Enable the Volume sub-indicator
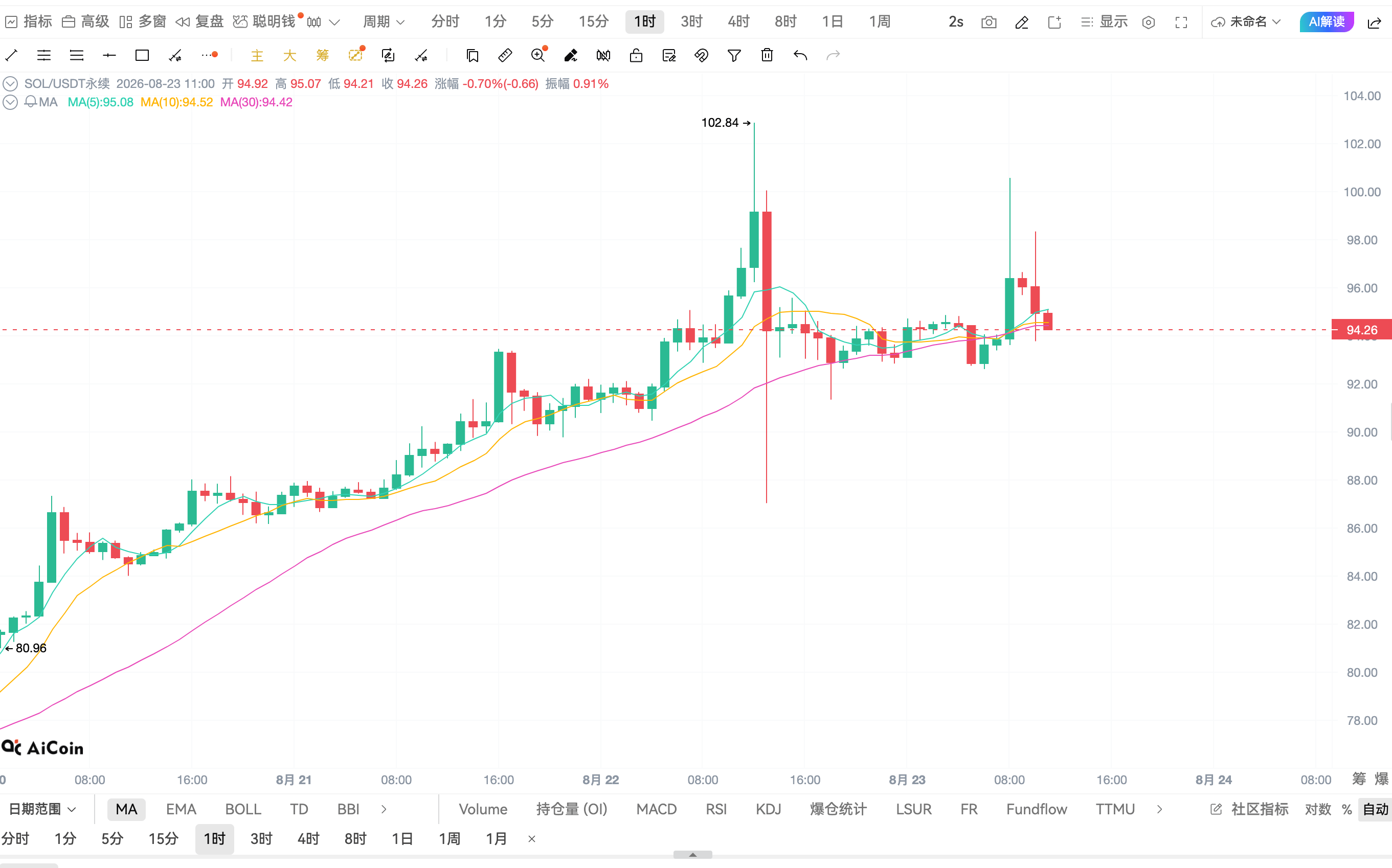 pos(483,809)
